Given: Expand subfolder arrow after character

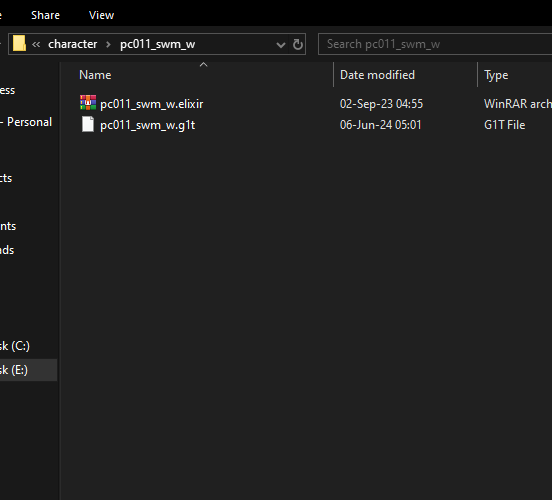Looking at the screenshot, I should click(108, 44).
